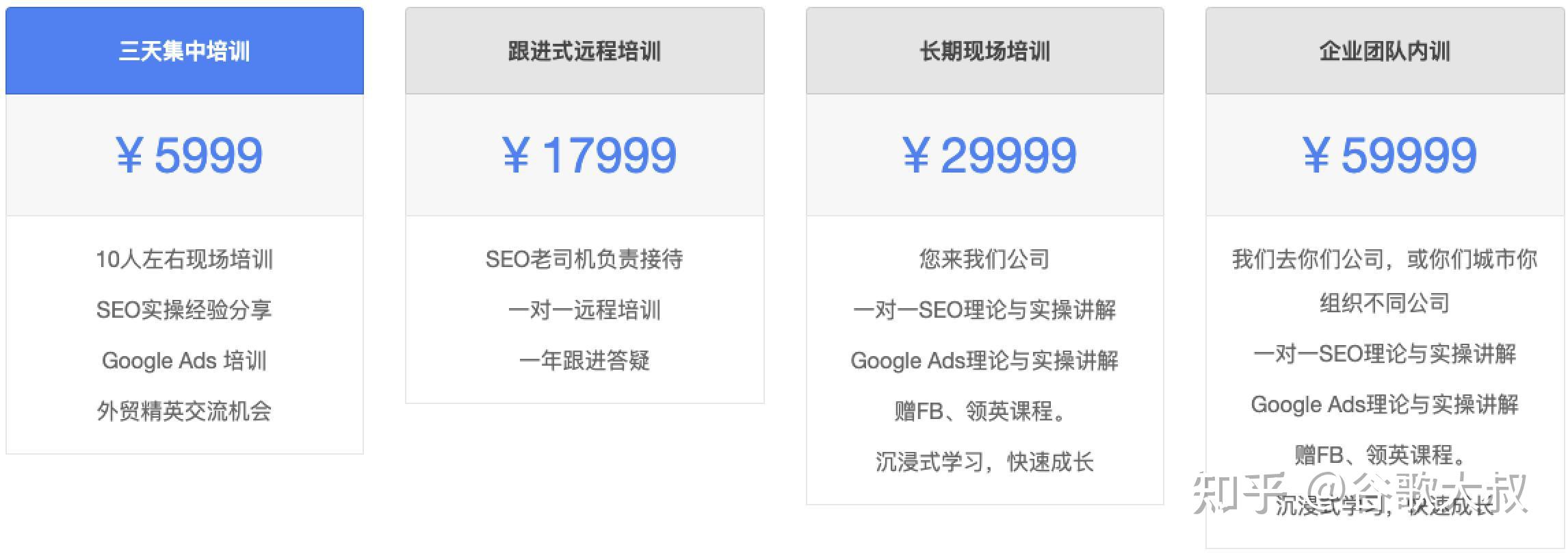Image resolution: width=1568 pixels, height=556 pixels.
Task: Pick the ¥59999 price
Action: pos(1389,155)
